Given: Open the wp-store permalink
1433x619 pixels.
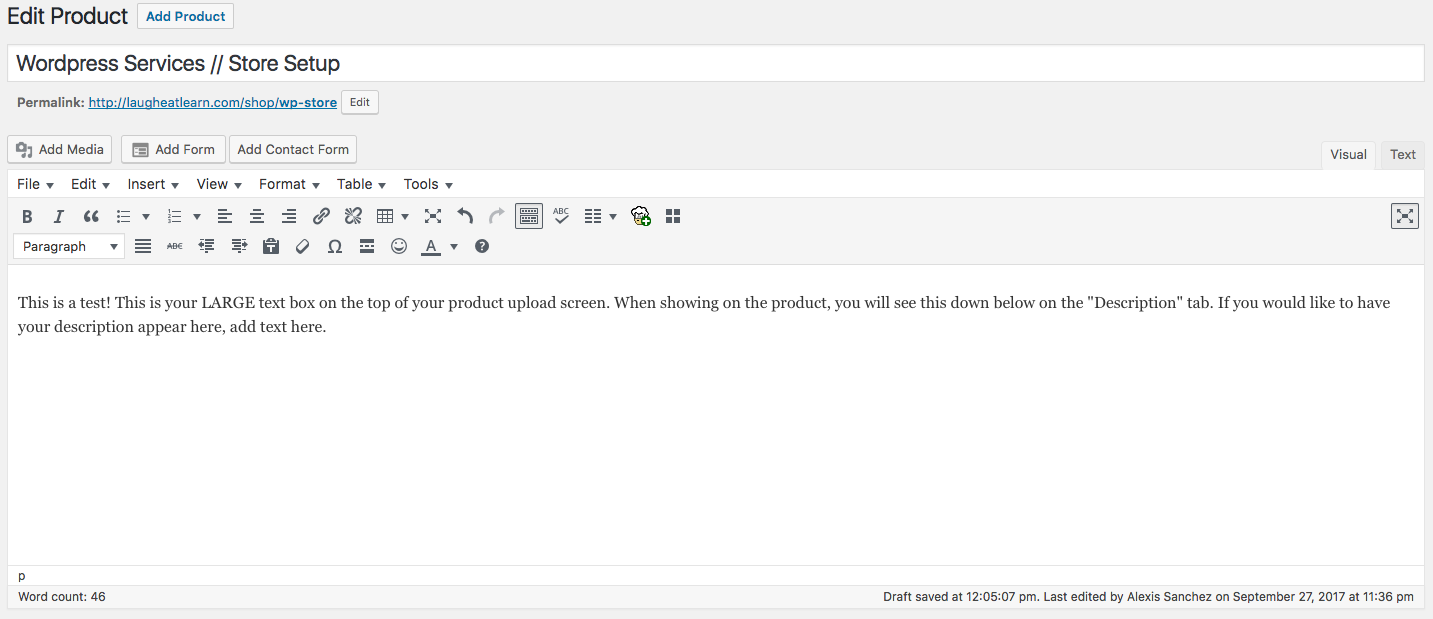Looking at the screenshot, I should (212, 102).
